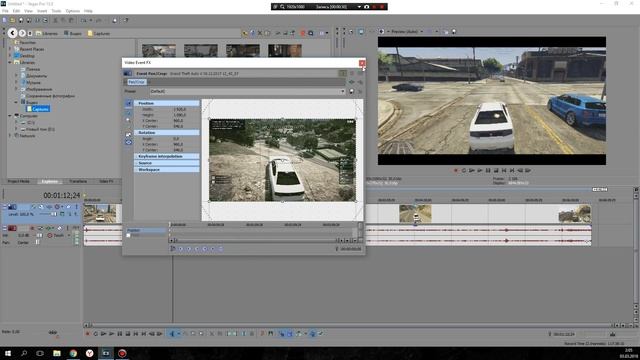Create new project from main toolbar
The height and width of the screenshot is (360, 640).
tap(4, 20)
